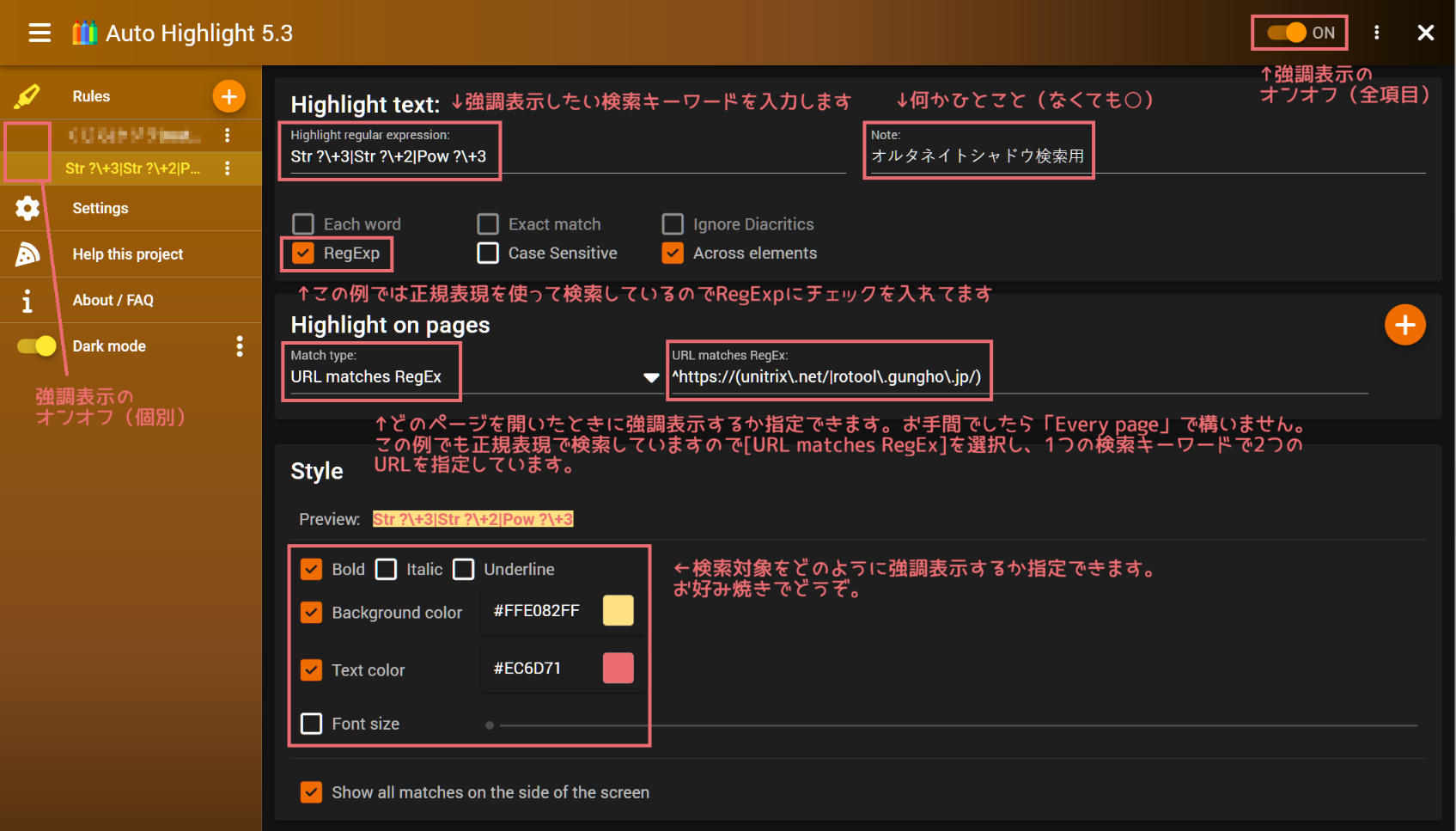Click the Help this project pizza icon
This screenshot has width=1456, height=831.
pyautogui.click(x=27, y=254)
